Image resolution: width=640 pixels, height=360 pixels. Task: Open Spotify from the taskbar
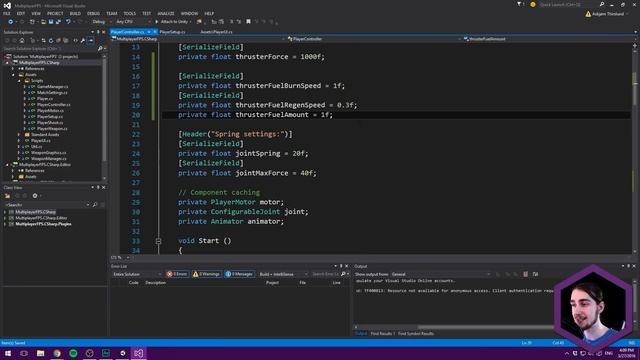click(73, 353)
